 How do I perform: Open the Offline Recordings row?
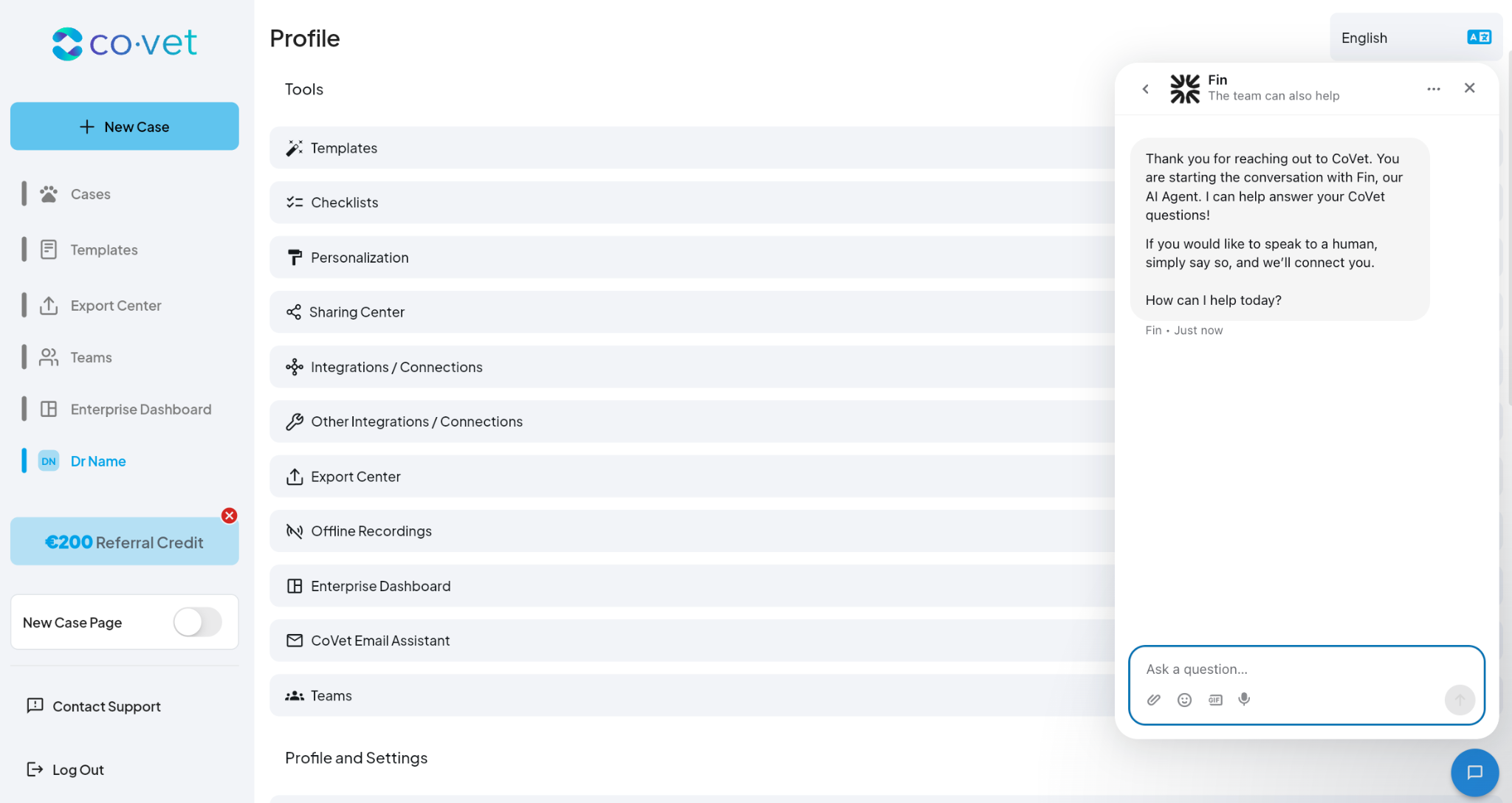tap(693, 531)
